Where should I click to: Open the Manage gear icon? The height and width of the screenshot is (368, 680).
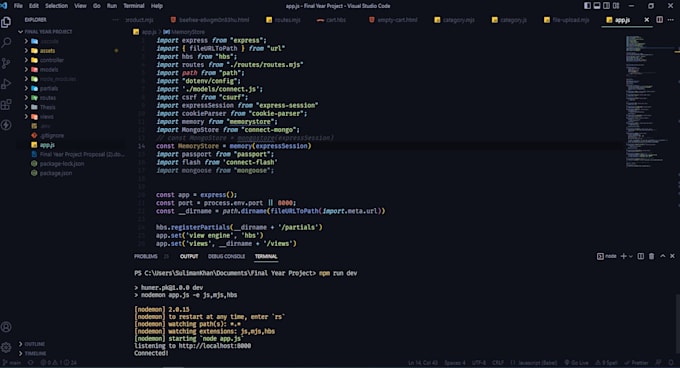point(6,347)
